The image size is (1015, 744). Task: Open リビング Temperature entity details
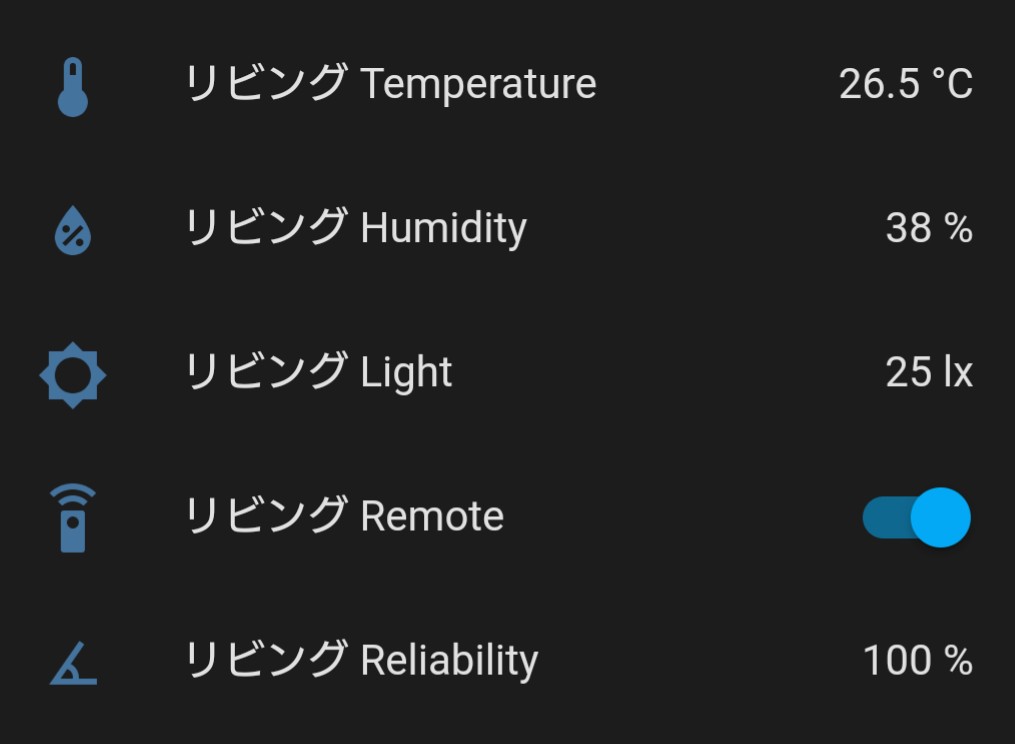[390, 84]
